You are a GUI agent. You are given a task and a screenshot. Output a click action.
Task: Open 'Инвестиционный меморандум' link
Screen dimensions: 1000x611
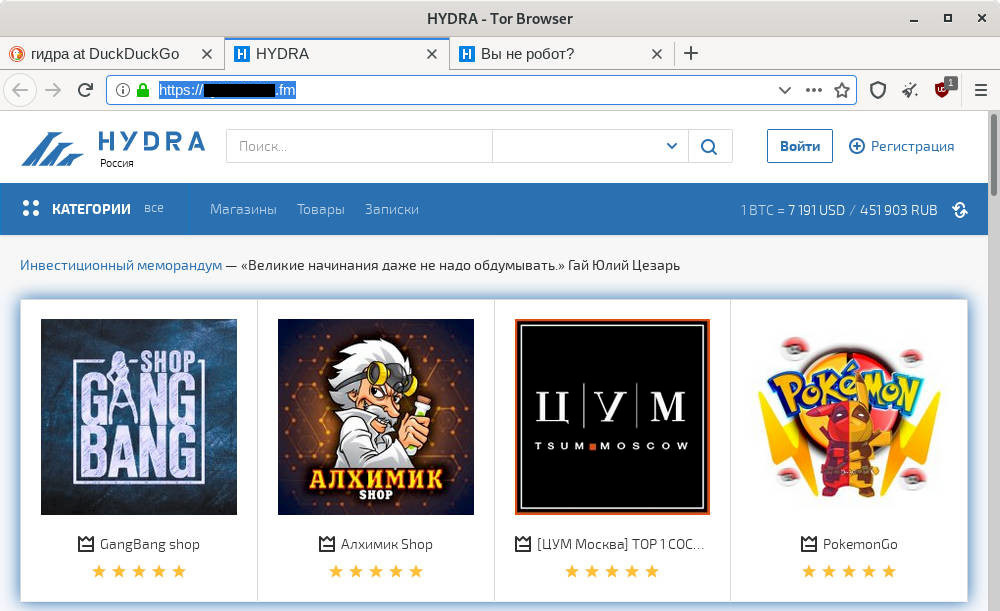(x=121, y=265)
